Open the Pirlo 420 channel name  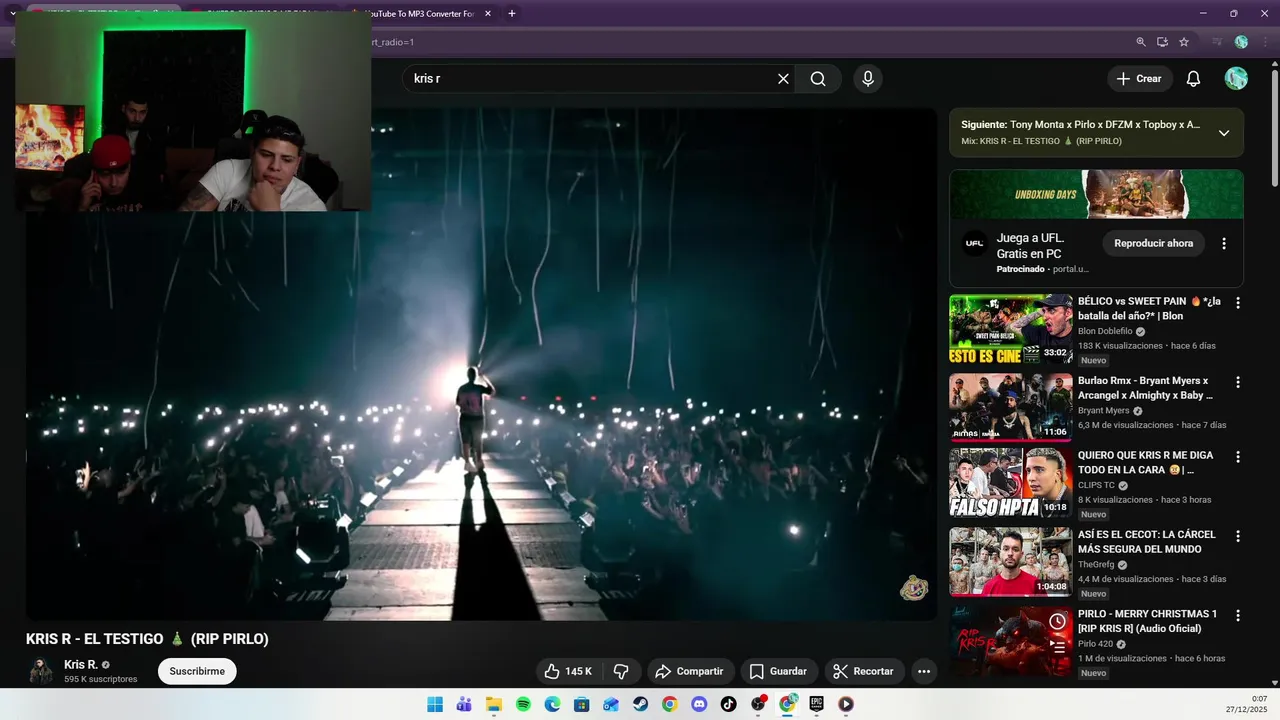point(1095,643)
